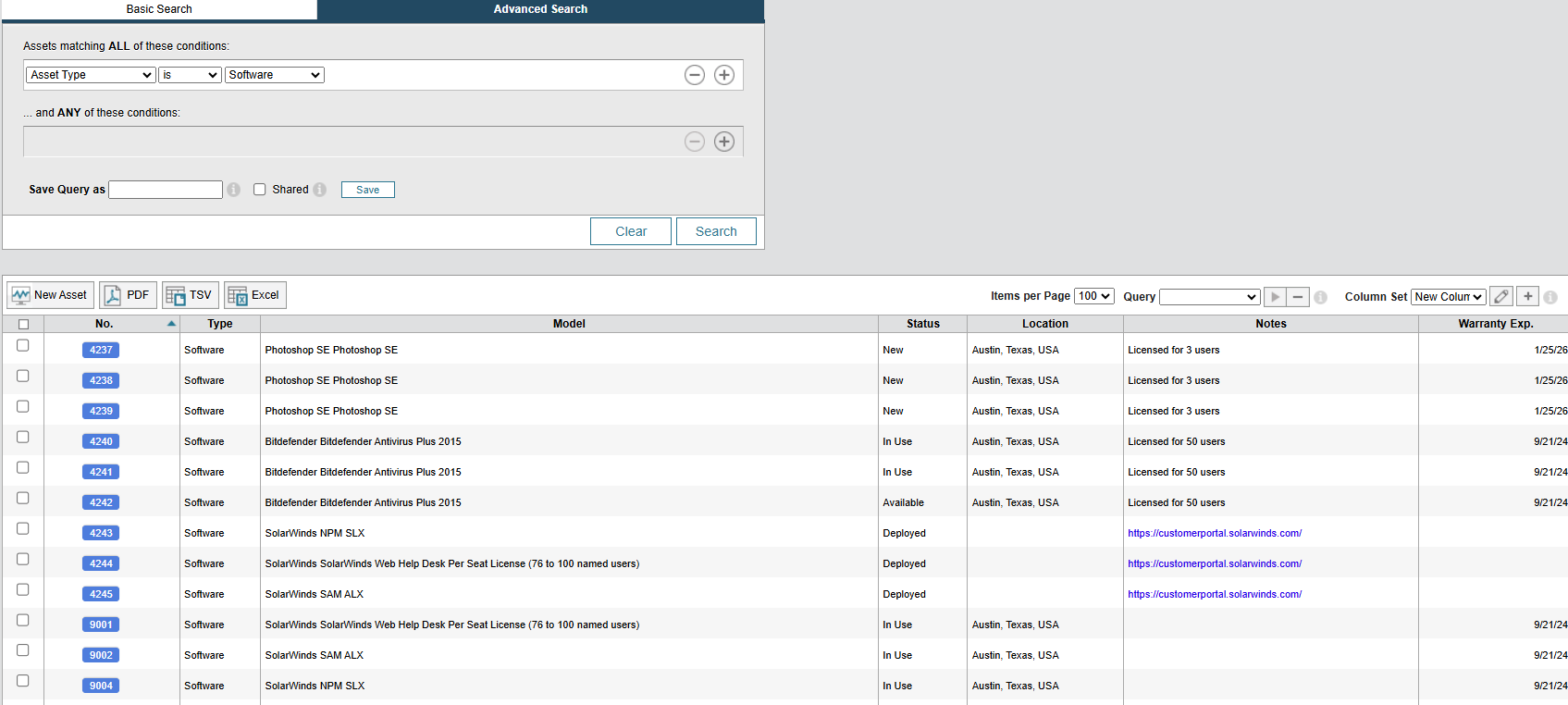Run the selected query with play icon
Screen dimensions: 1568x705
click(x=1275, y=297)
